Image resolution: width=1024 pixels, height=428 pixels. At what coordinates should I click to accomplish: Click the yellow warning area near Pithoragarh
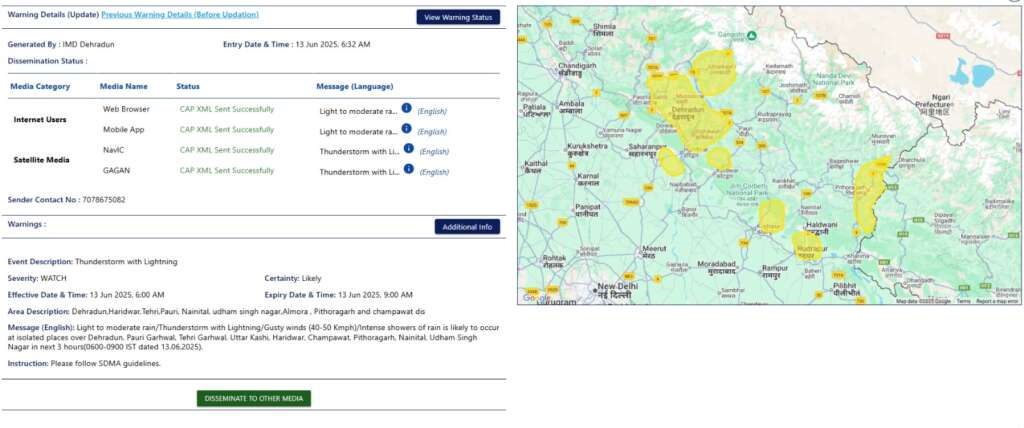click(870, 195)
